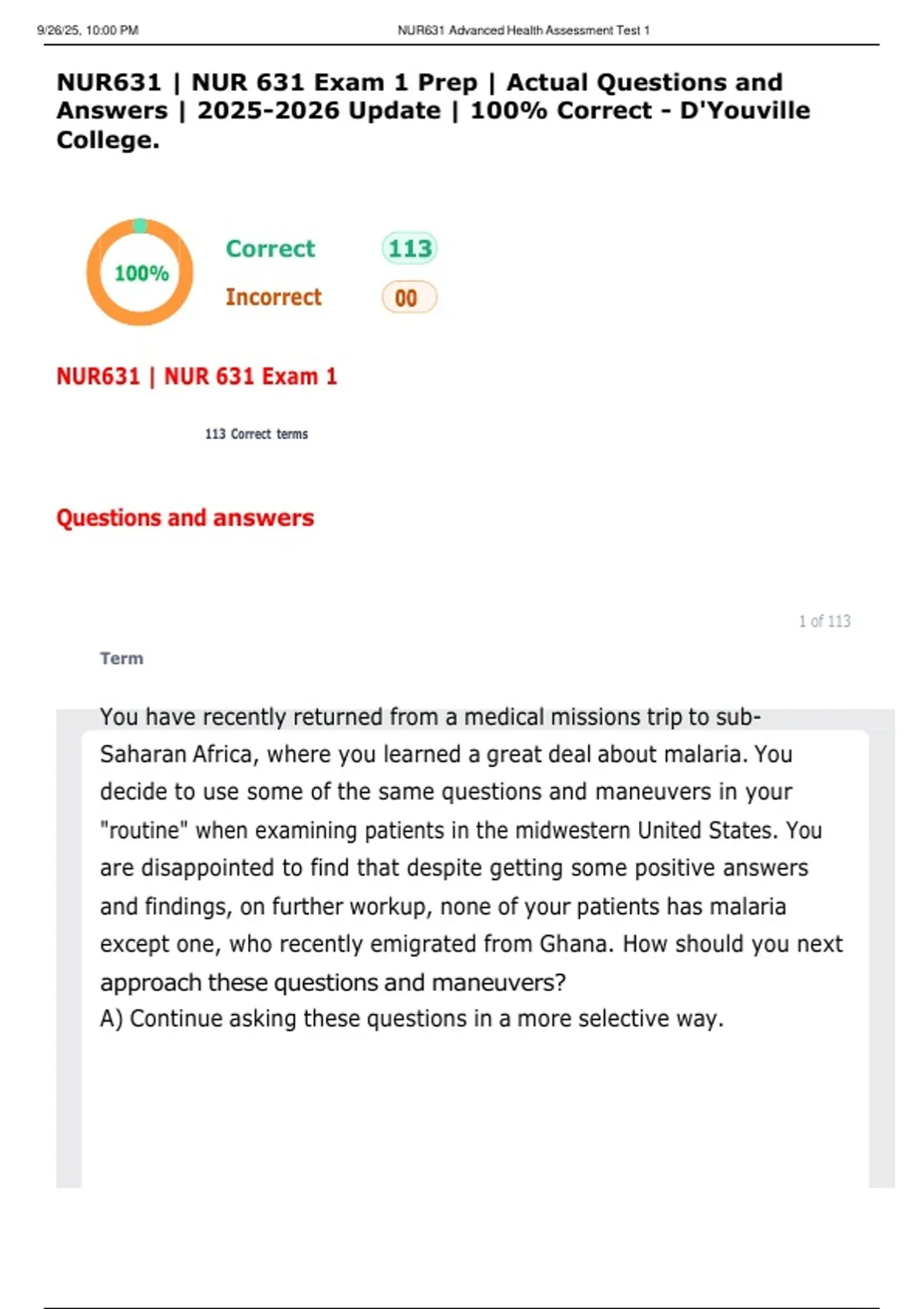Select the orange Incorrect label

coord(273,297)
